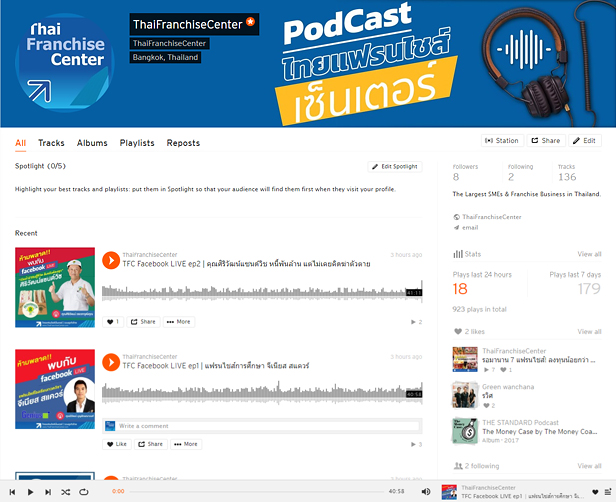Open TFC Facebook LIVE ep2 title
Viewport: 616px width, 502px height.
coord(246,264)
